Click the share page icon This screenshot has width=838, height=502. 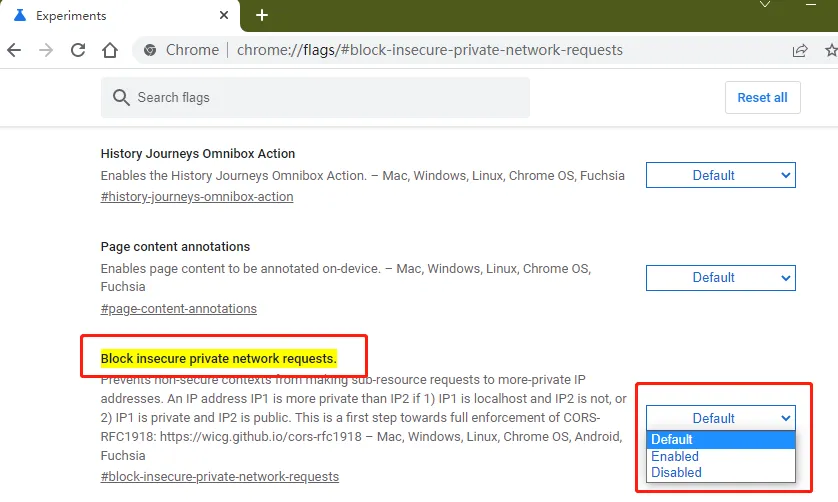point(800,50)
